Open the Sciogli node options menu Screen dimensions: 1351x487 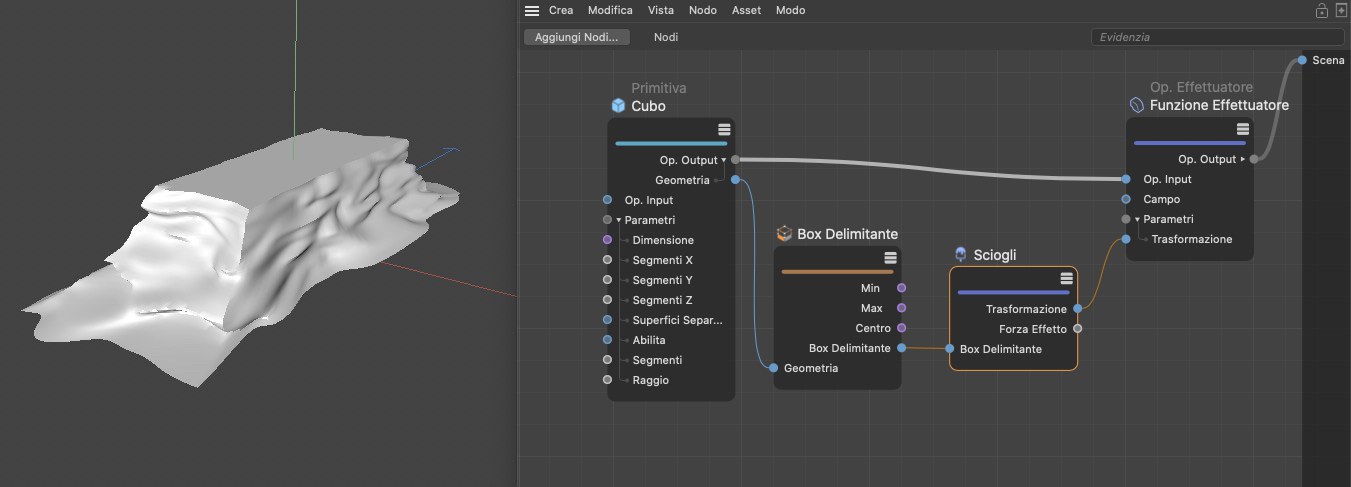tap(1067, 279)
